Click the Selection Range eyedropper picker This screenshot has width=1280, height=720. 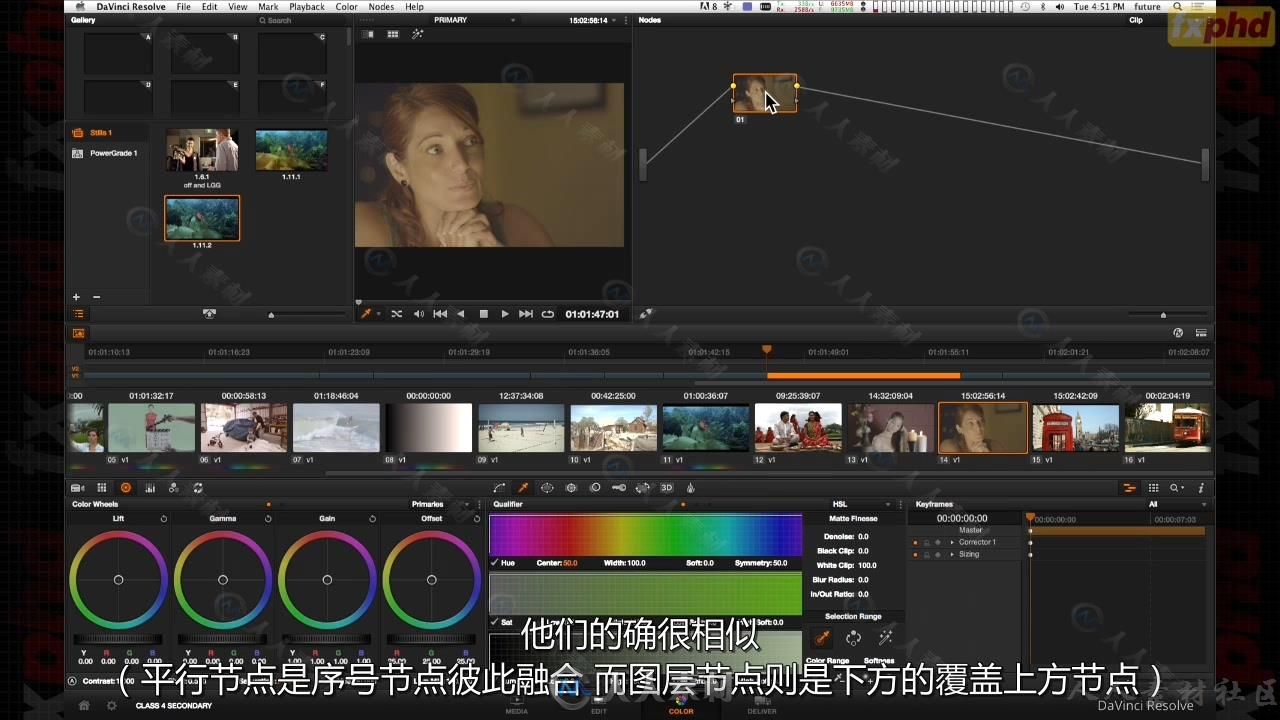click(x=823, y=637)
